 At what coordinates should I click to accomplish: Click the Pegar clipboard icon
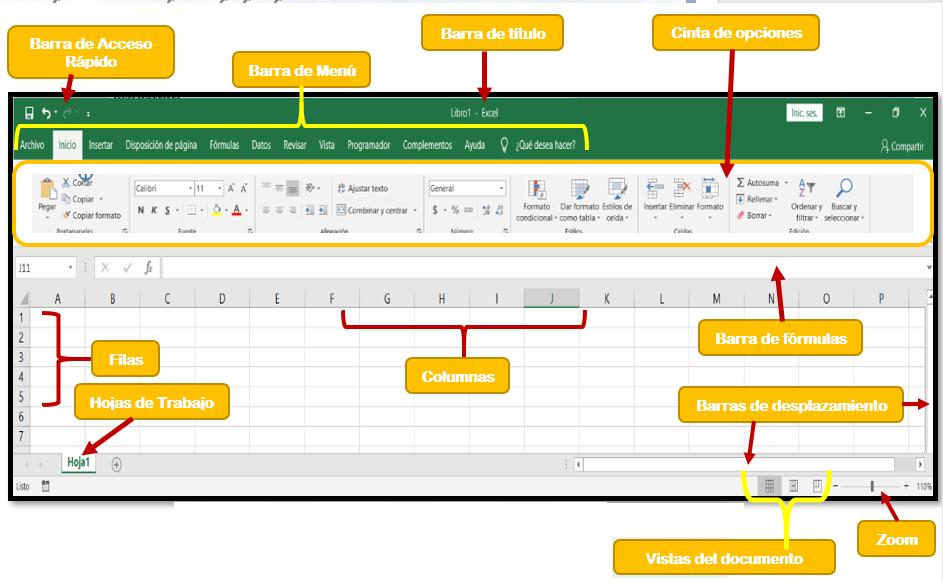point(48,189)
